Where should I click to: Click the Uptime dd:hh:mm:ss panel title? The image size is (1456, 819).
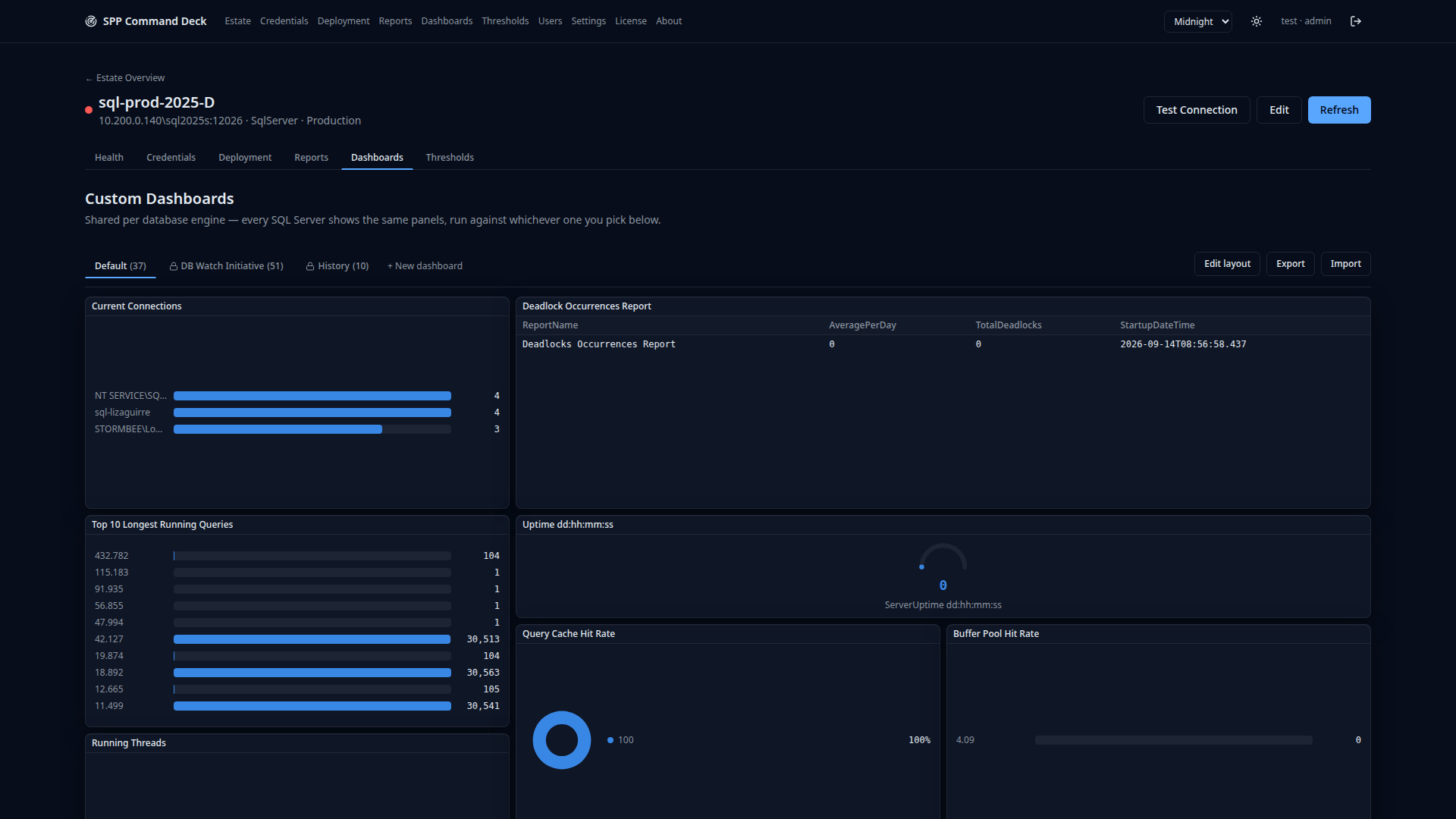tap(567, 525)
